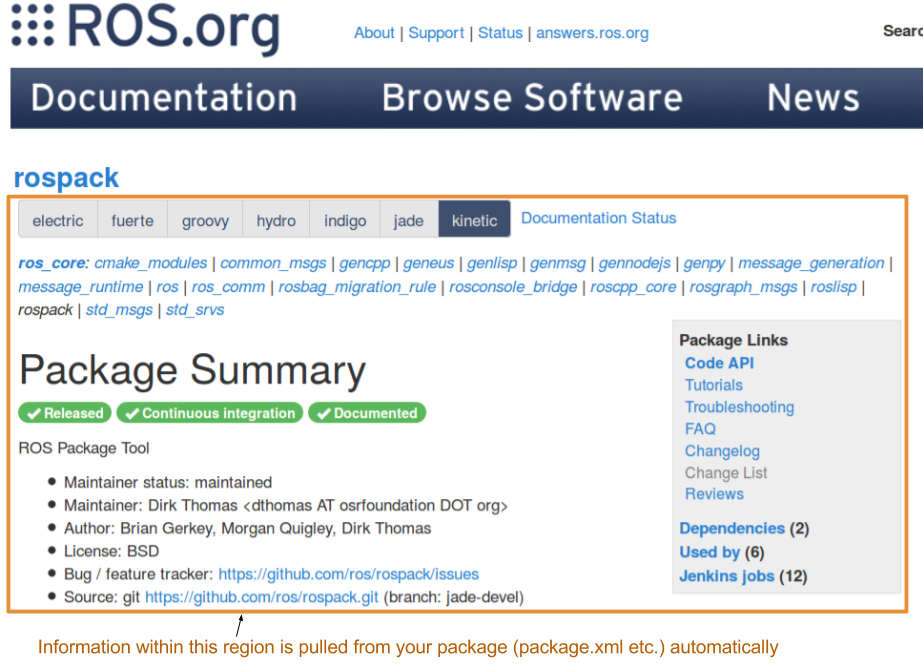Image resolution: width=923 pixels, height=668 pixels.
Task: Open the rospack GitHub issues link
Action: [348, 574]
